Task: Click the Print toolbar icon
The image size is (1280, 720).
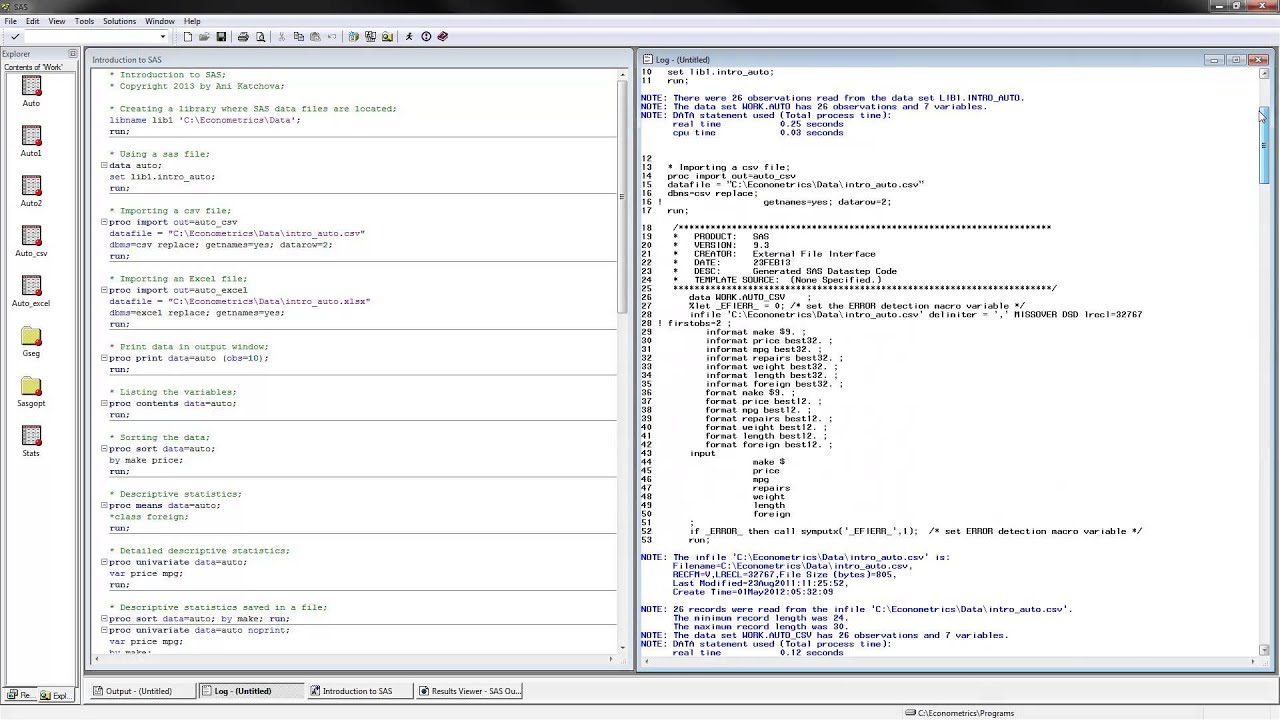Action: (x=243, y=37)
